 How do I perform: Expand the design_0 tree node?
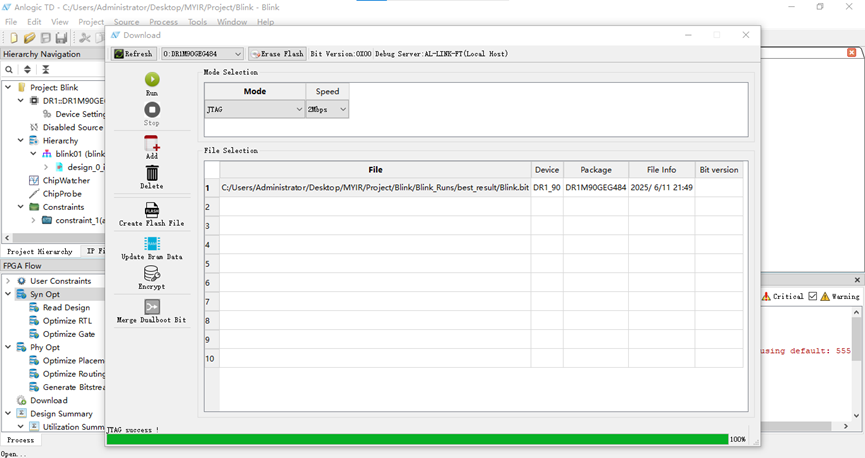point(46,167)
